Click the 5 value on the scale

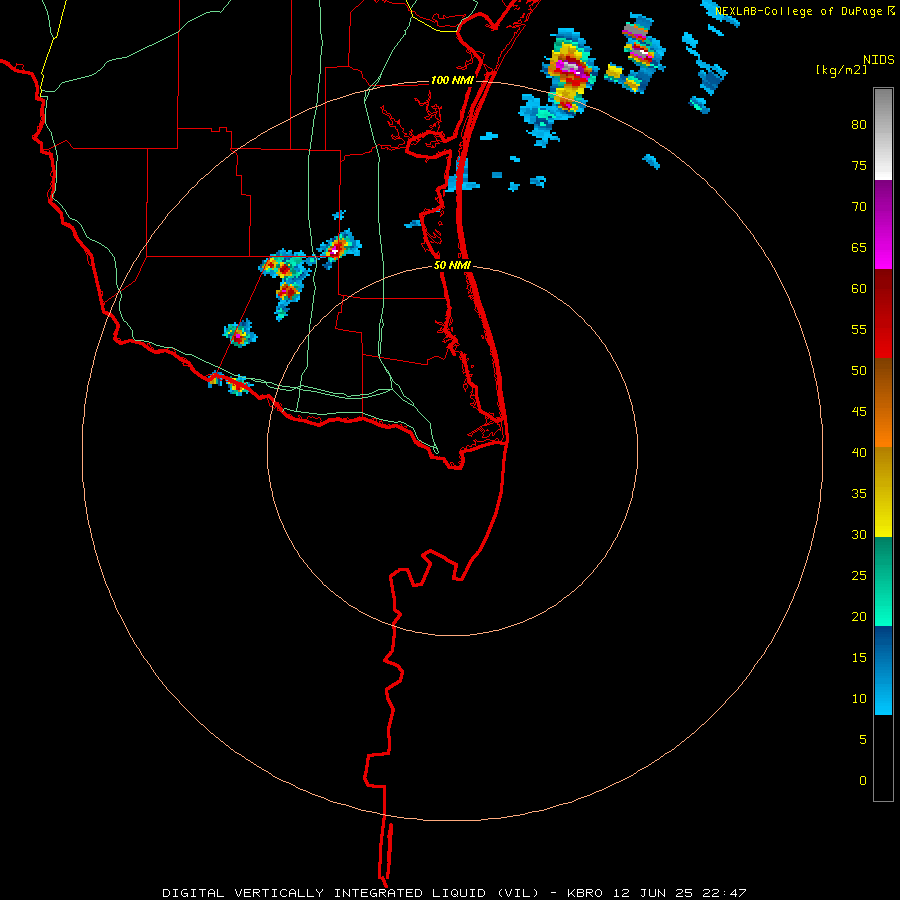[x=863, y=739]
